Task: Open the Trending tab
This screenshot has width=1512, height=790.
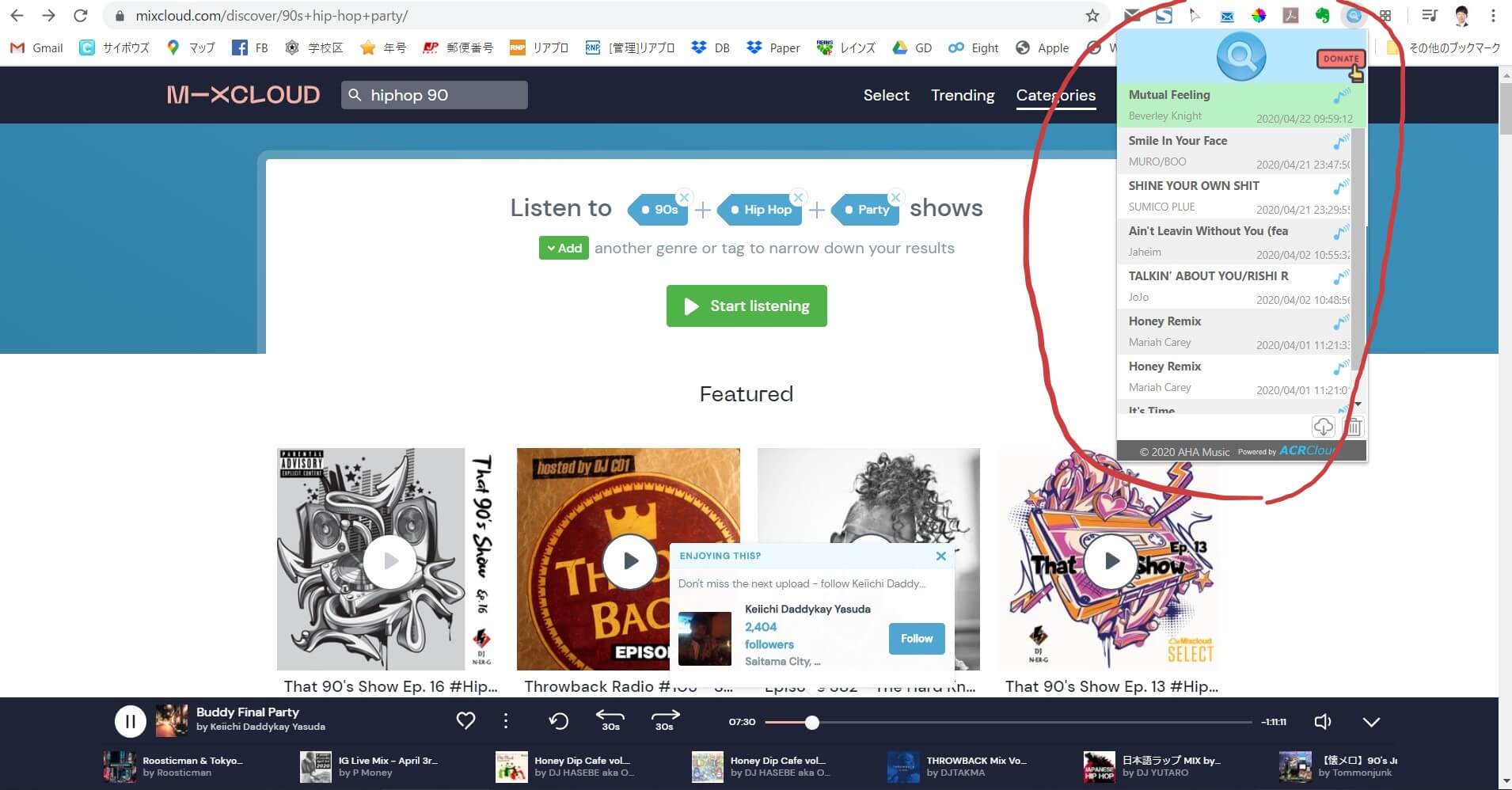Action: [962, 95]
